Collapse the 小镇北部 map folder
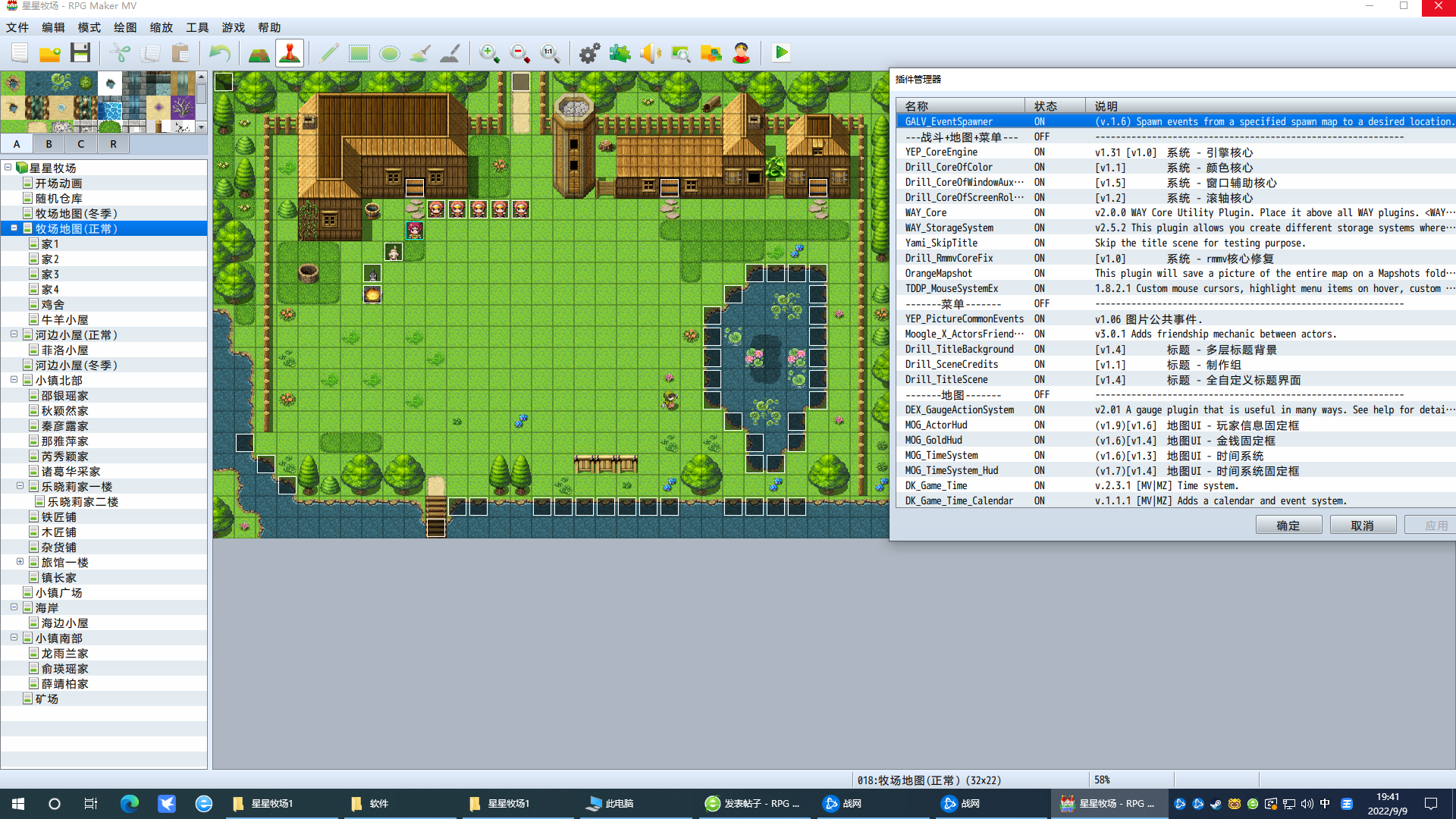 [x=14, y=379]
